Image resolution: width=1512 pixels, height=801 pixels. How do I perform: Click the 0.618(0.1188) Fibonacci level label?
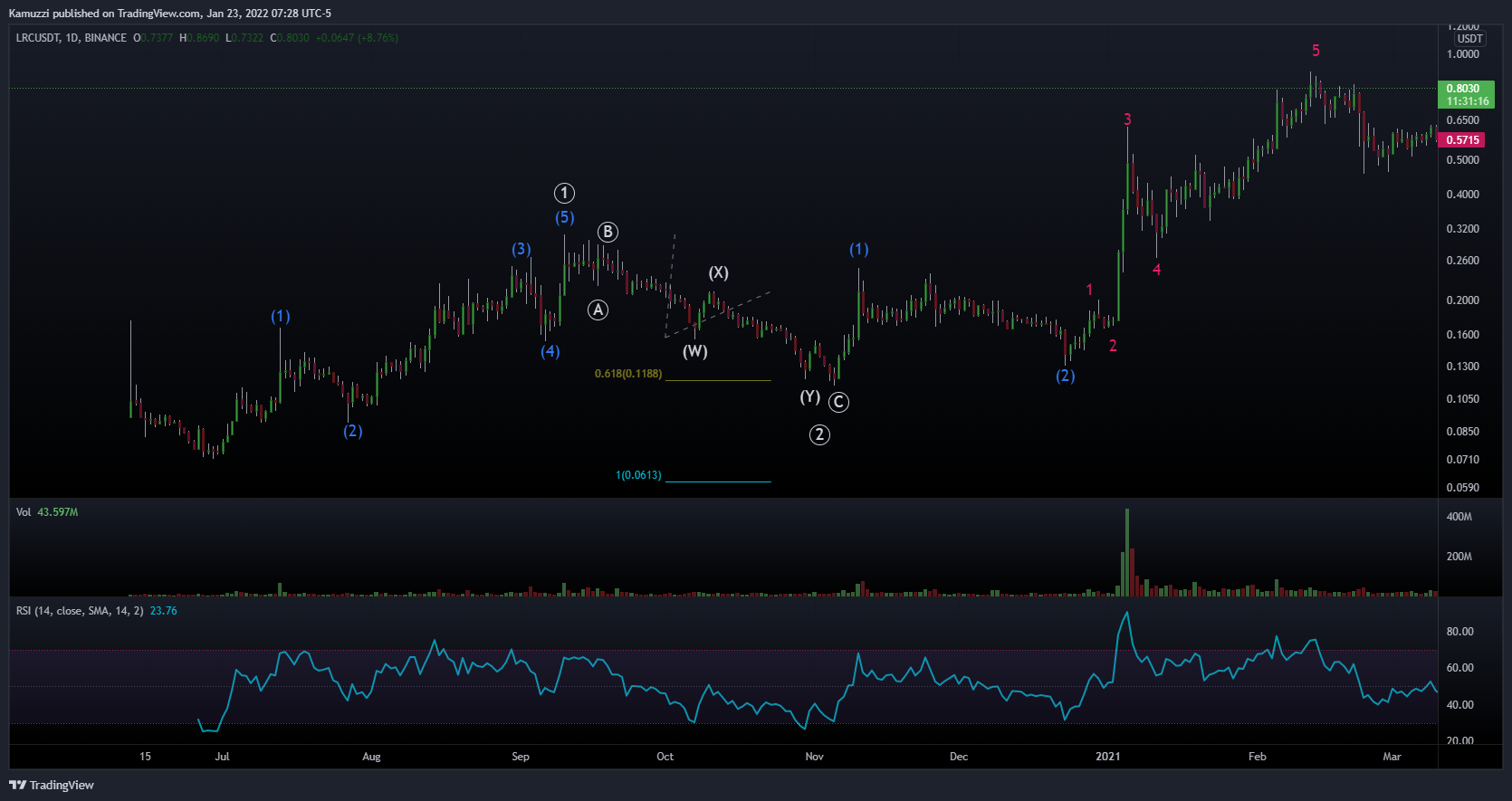click(x=628, y=374)
